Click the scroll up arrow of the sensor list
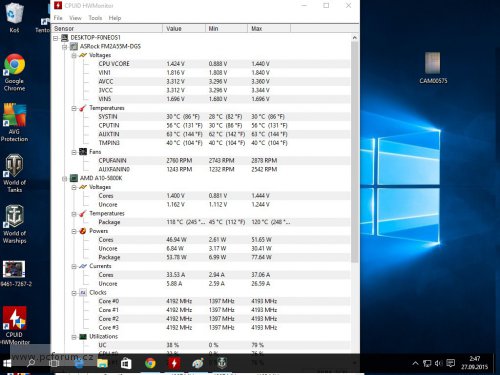Viewport: 500px width, 375px height. (355, 38)
